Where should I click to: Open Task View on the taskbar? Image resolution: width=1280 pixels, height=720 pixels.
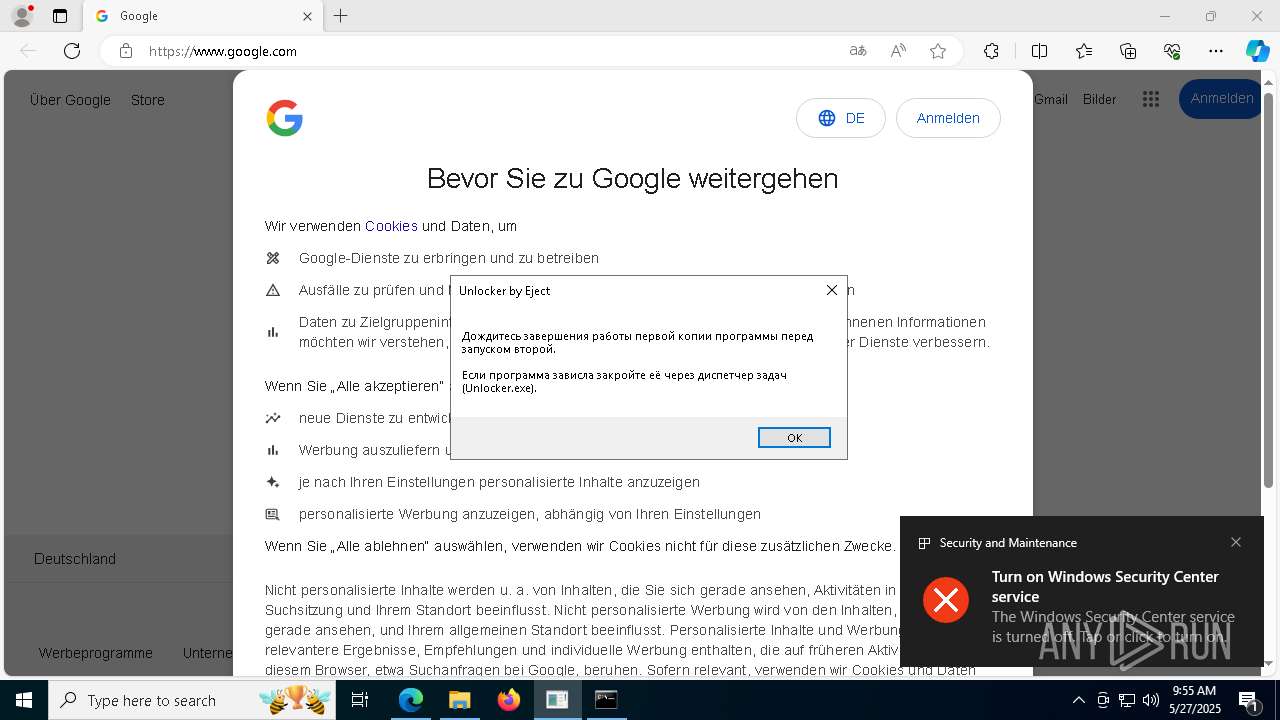point(361,700)
